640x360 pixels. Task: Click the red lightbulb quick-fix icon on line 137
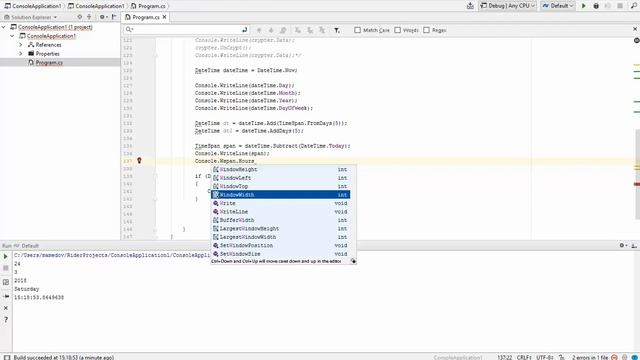click(x=139, y=161)
